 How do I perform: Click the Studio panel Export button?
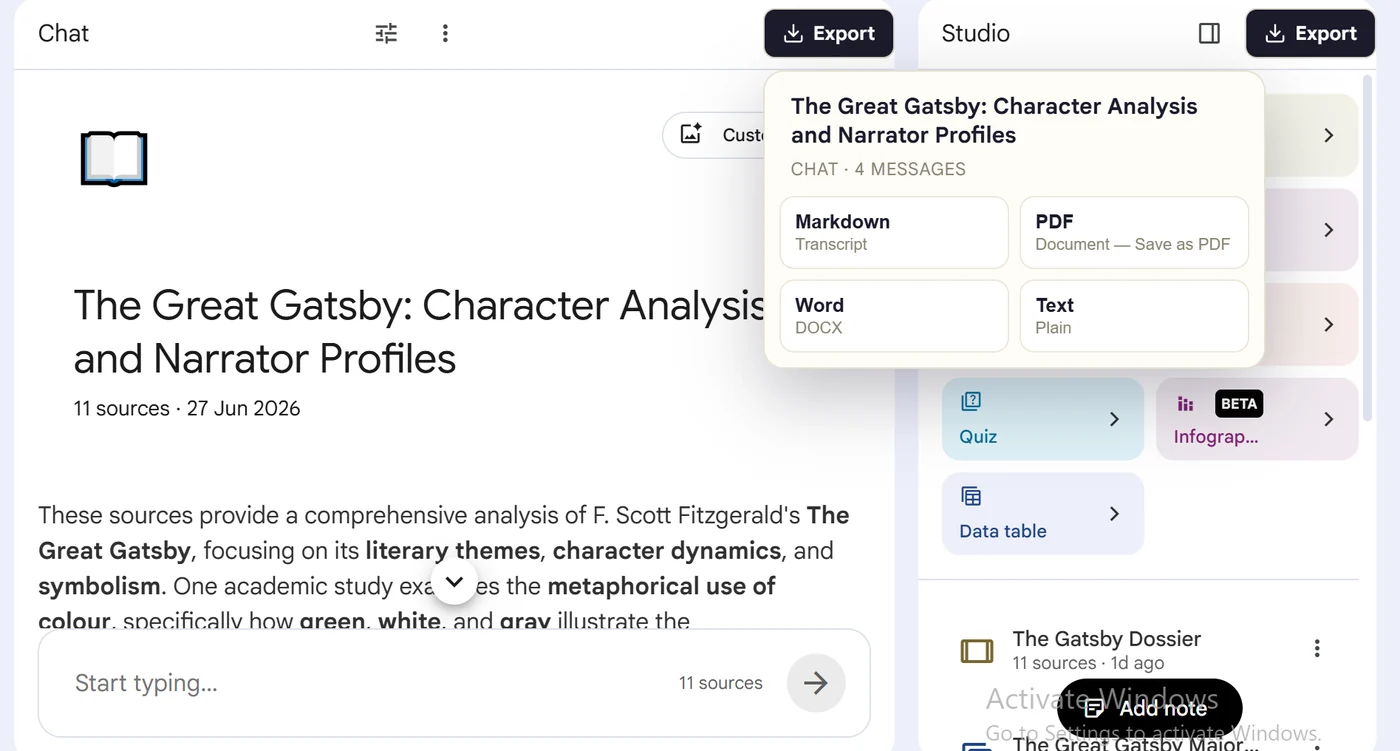pos(1310,33)
